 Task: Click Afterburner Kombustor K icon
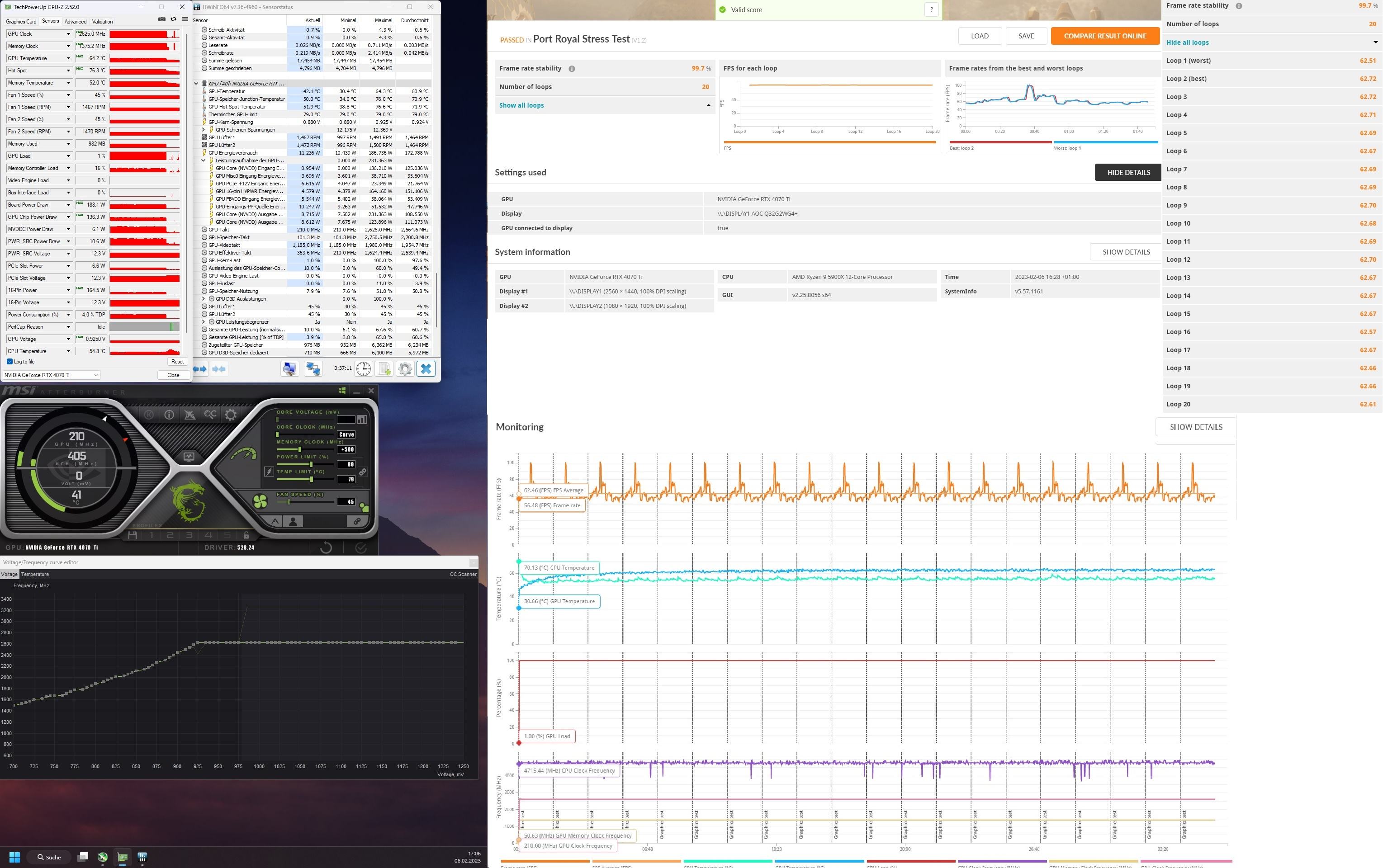pyautogui.click(x=149, y=415)
